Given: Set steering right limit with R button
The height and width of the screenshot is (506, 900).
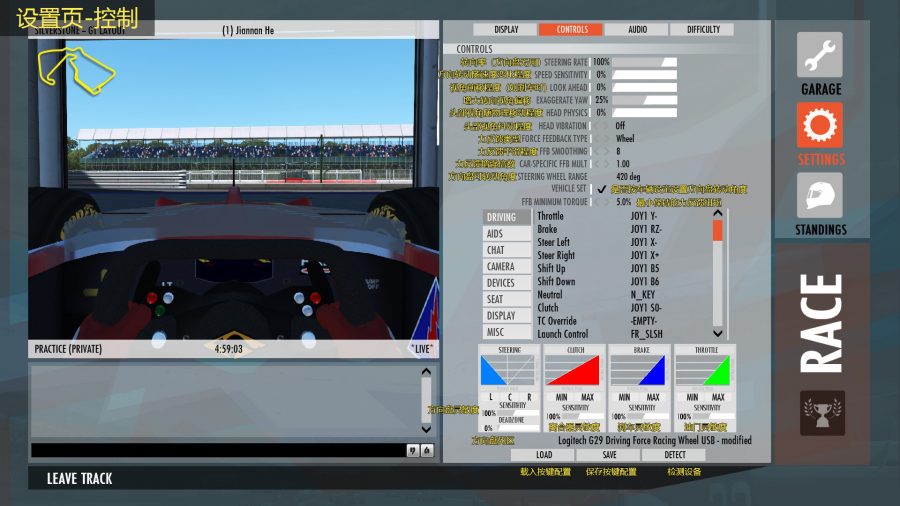Looking at the screenshot, I should tap(529, 397).
